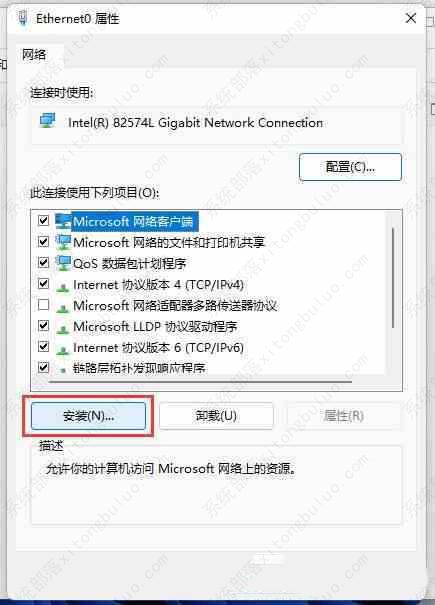
Task: Click the Microsoft 网络客户端 item icon
Action: pos(63,221)
